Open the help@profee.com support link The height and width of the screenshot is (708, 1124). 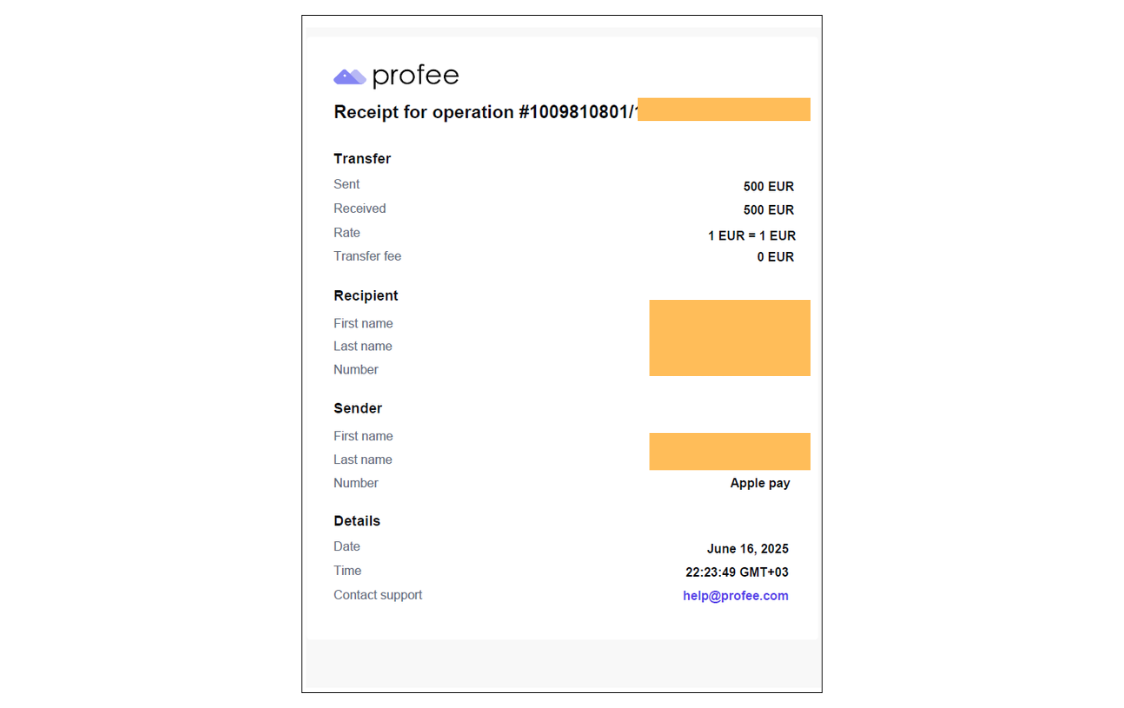(x=735, y=595)
